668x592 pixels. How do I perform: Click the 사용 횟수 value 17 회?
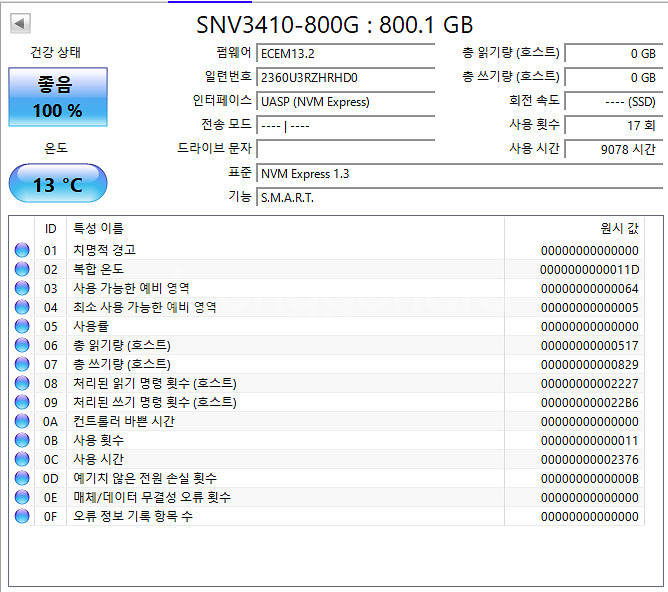(x=614, y=126)
